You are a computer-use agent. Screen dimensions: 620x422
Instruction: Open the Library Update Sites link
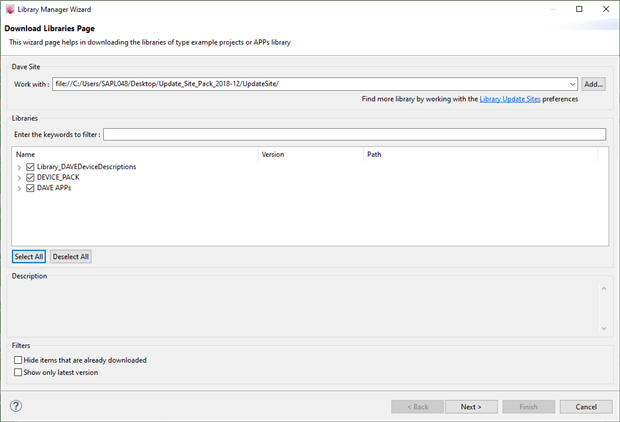[510, 99]
